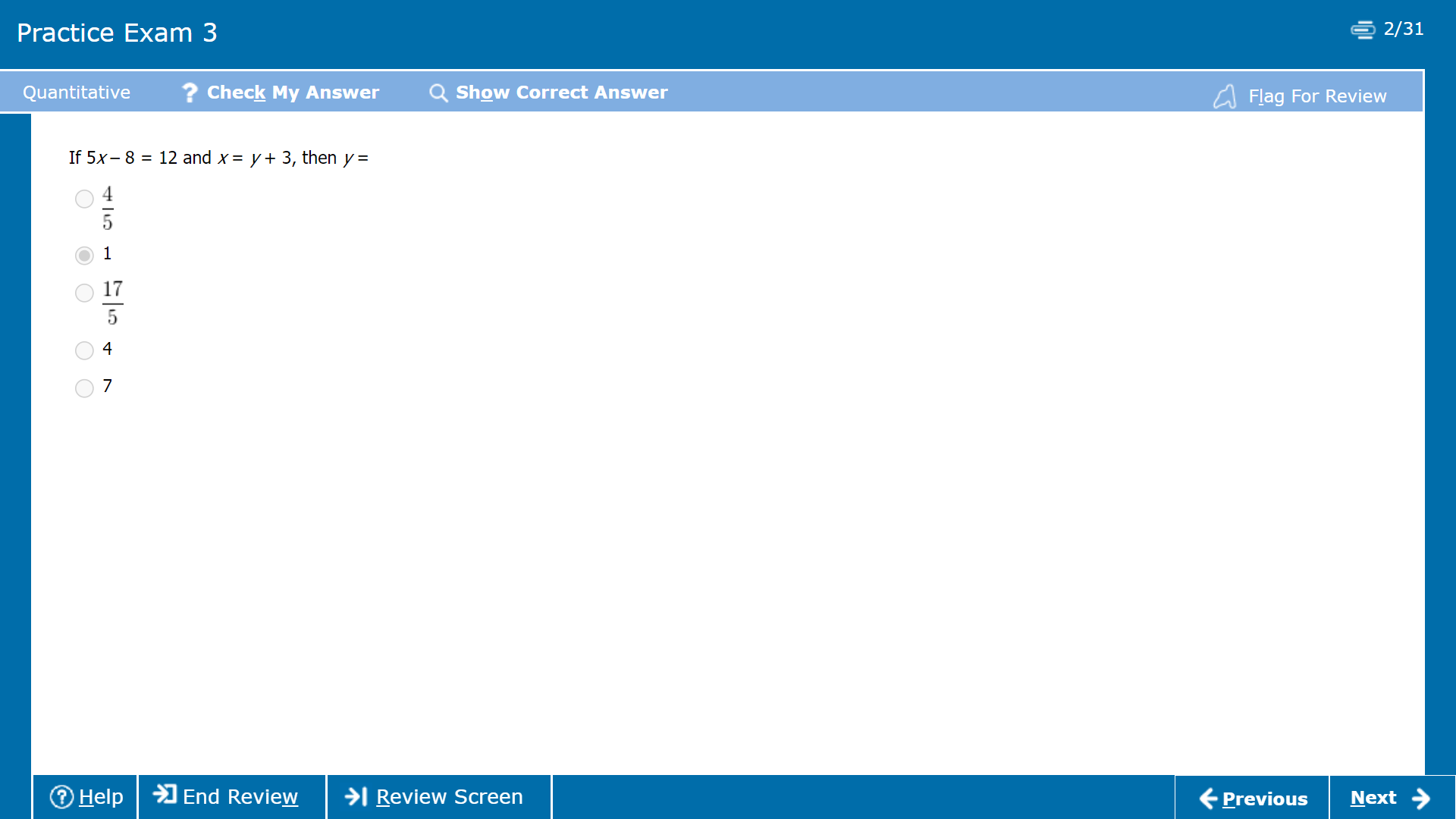Click the question counter icon at top right
Screen dimensions: 1456x819
tap(1363, 30)
